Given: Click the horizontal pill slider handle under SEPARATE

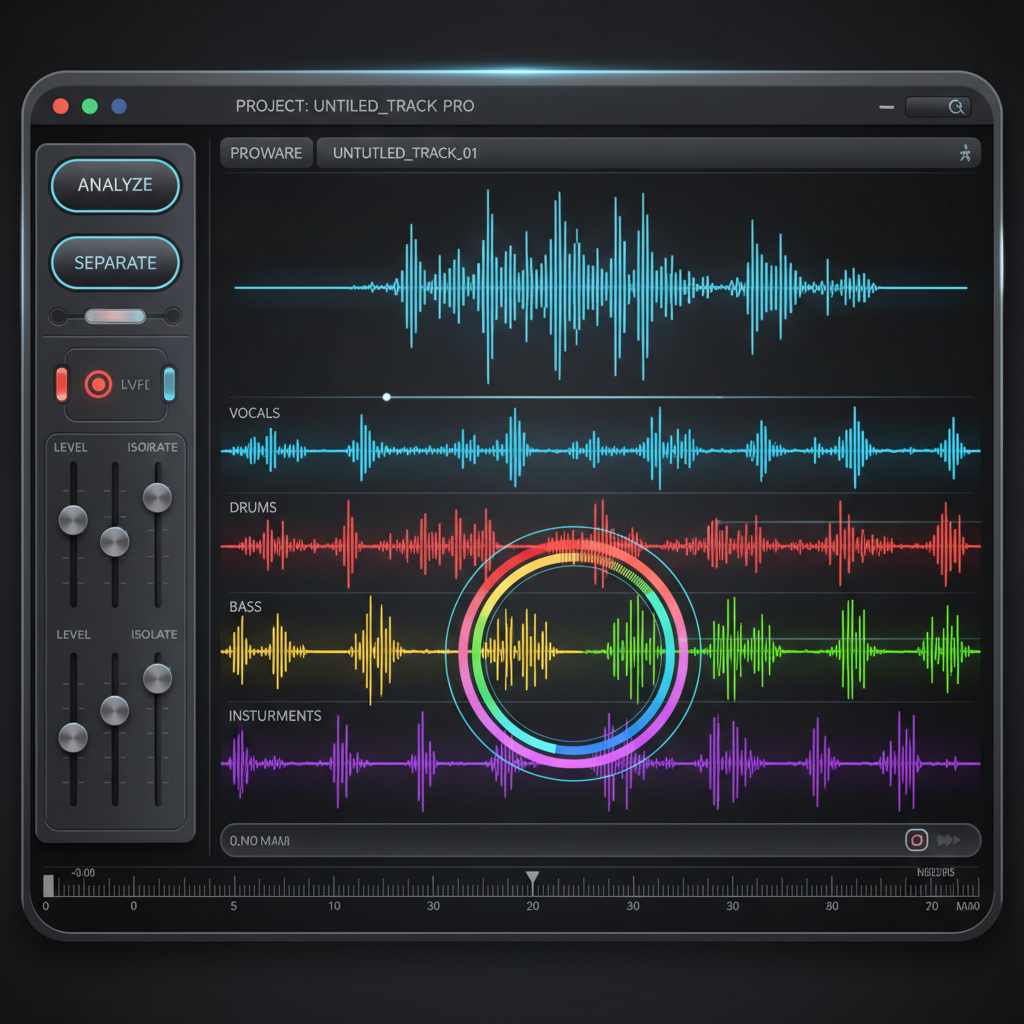Looking at the screenshot, I should (115, 317).
